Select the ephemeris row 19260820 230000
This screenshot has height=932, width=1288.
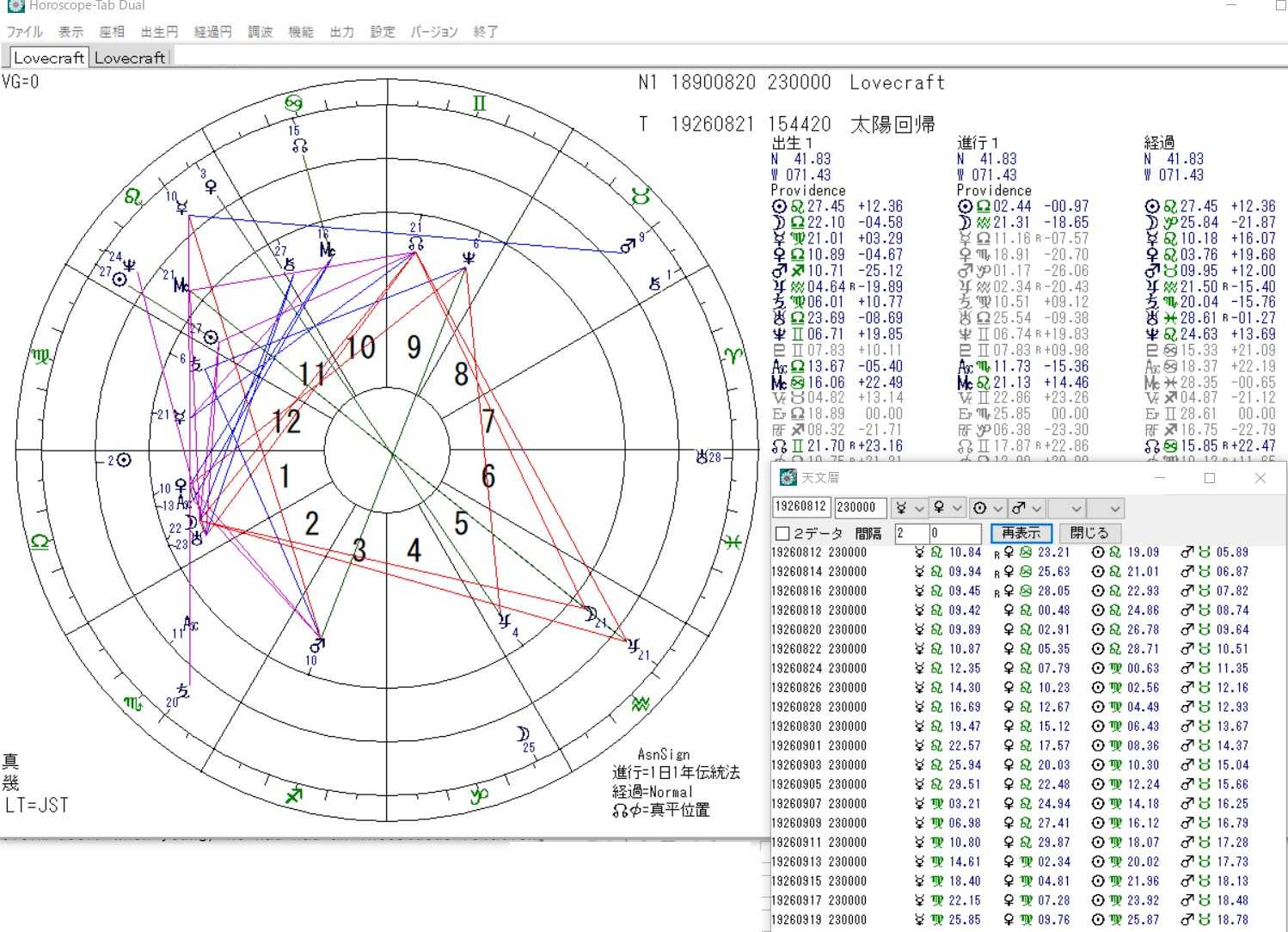click(x=1009, y=629)
